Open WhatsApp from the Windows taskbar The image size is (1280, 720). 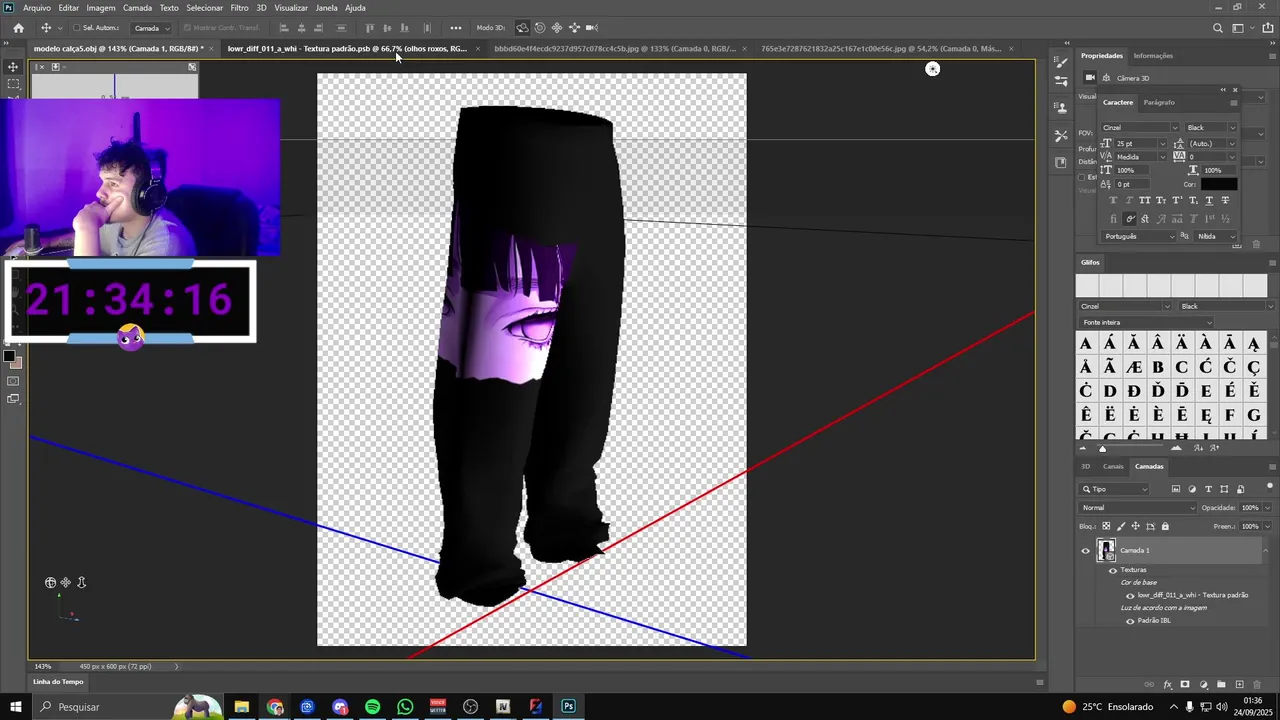pyautogui.click(x=405, y=706)
